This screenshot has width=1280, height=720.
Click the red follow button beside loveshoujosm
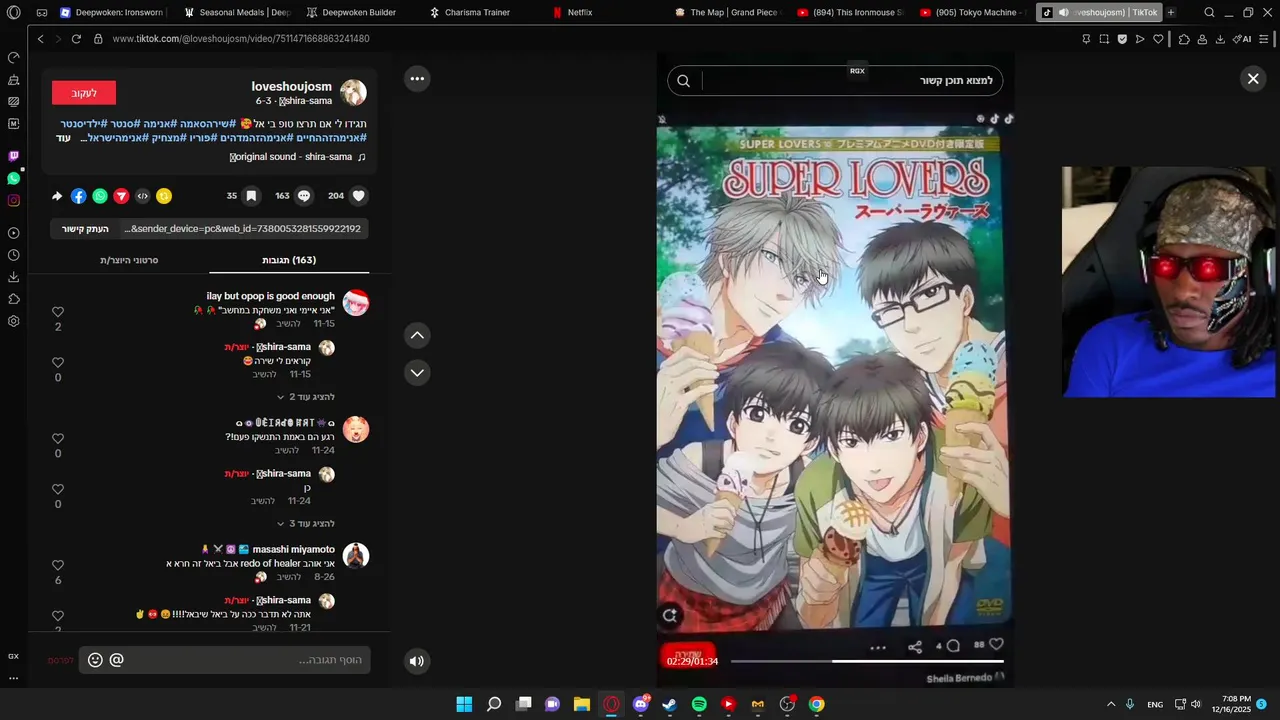(84, 93)
